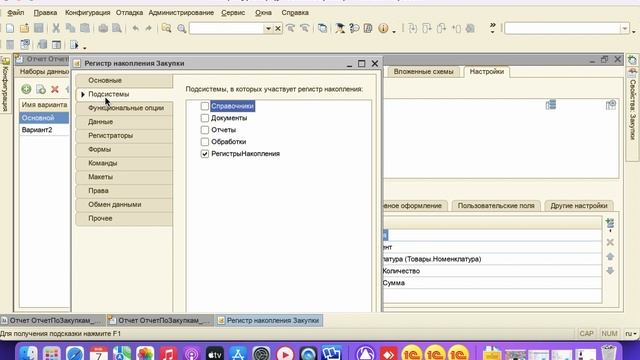
Task: Click the Redo arrow icon
Action: click(x=149, y=28)
